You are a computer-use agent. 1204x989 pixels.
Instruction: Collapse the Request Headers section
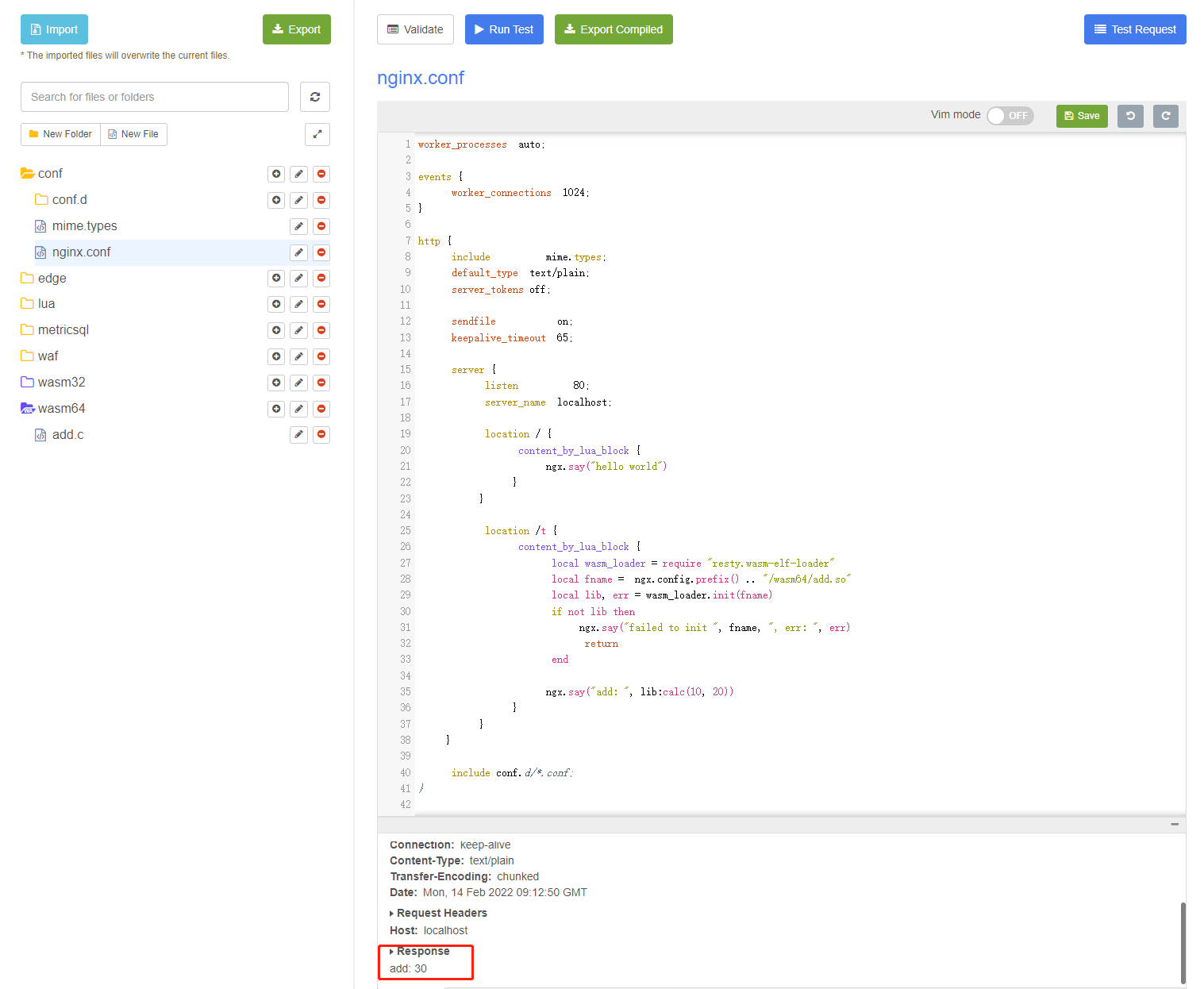[438, 913]
